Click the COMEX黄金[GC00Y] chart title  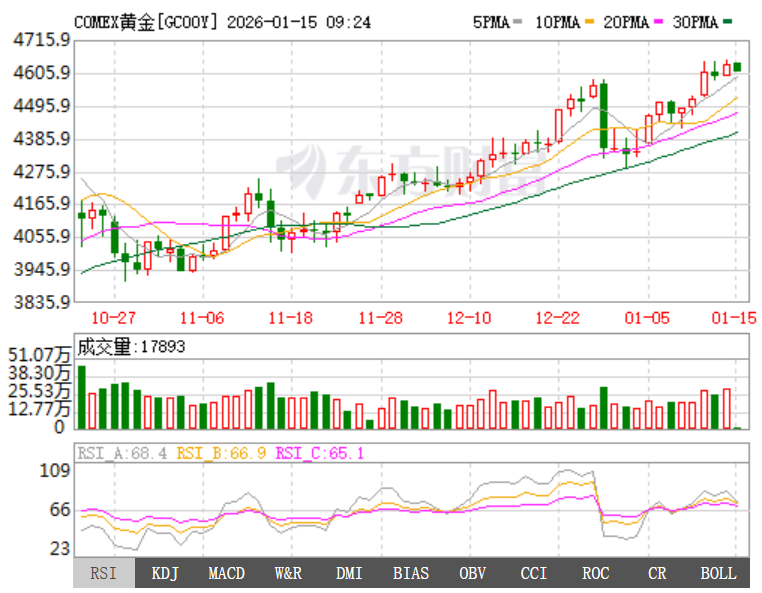point(147,21)
